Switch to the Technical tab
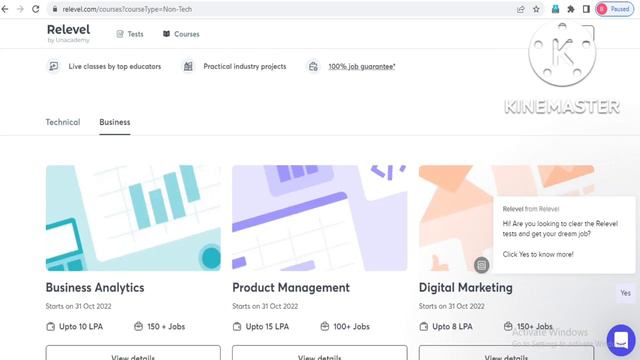Screen dimensions: 640x360 [x=63, y=122]
